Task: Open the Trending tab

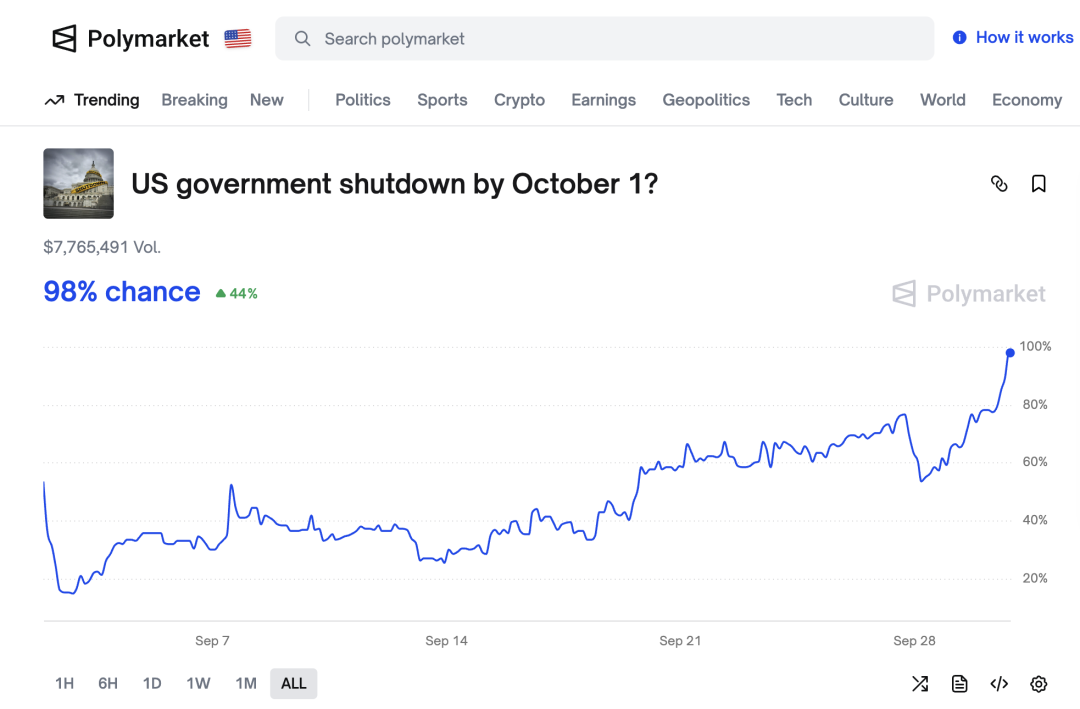Action: click(93, 100)
